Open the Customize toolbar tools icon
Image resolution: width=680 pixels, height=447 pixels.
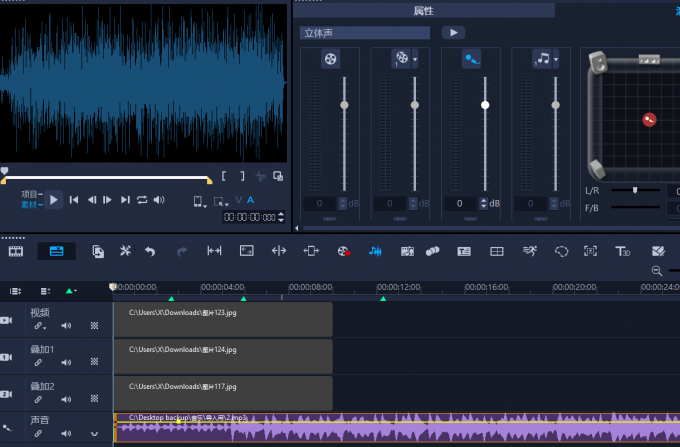[125, 251]
